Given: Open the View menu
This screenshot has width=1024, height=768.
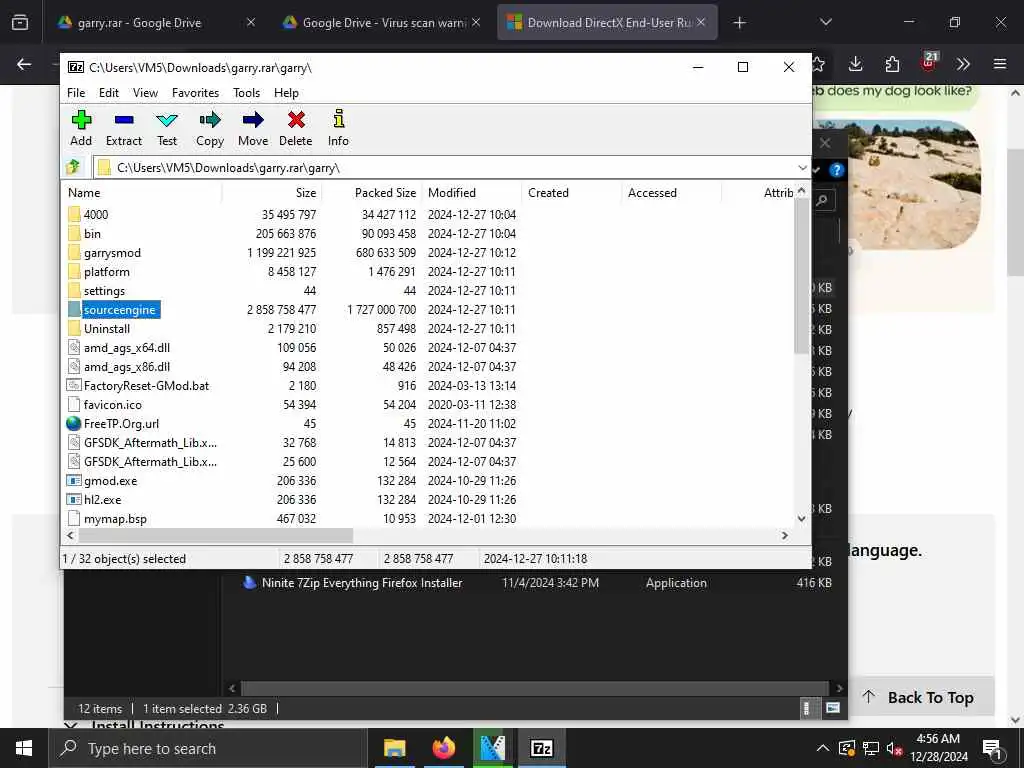Looking at the screenshot, I should pyautogui.click(x=145, y=93).
